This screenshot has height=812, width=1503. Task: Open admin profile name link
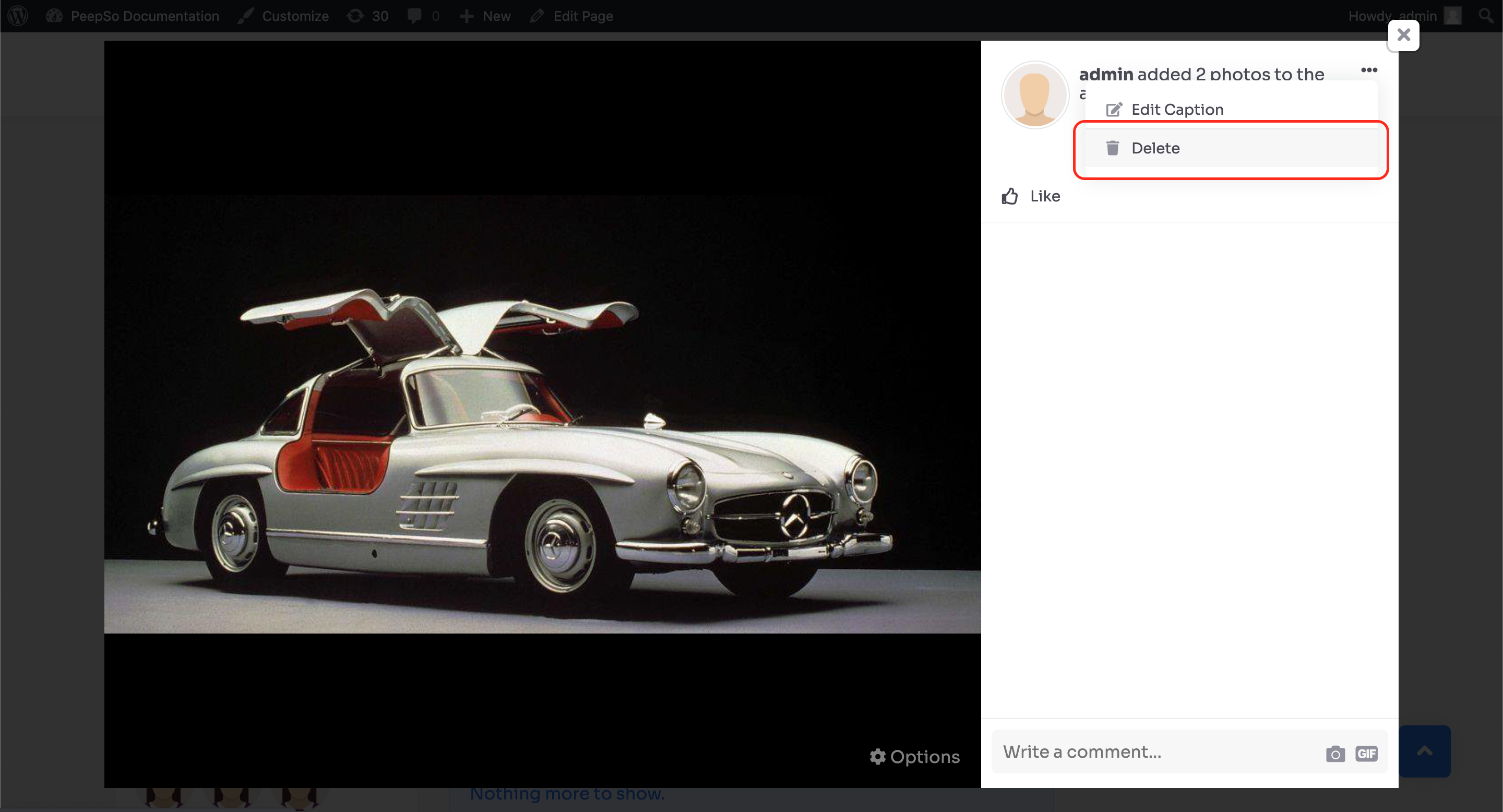click(x=1106, y=75)
